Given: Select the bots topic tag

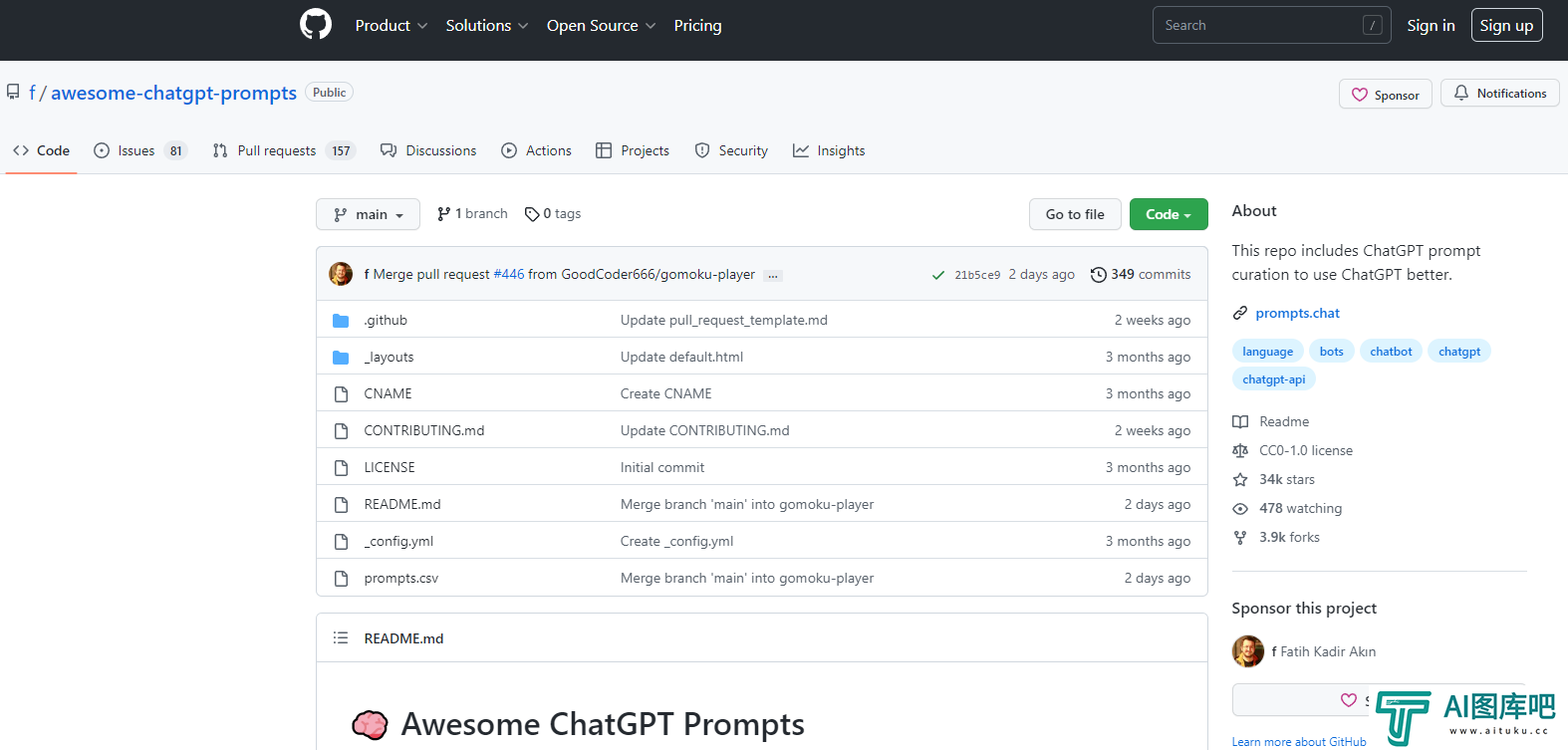Looking at the screenshot, I should [1331, 352].
